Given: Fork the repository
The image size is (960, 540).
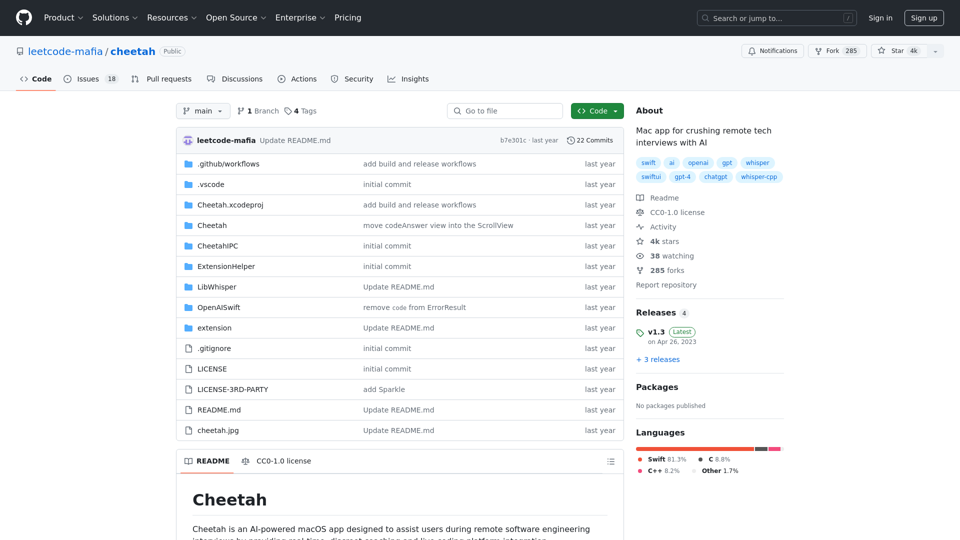Looking at the screenshot, I should (837, 51).
